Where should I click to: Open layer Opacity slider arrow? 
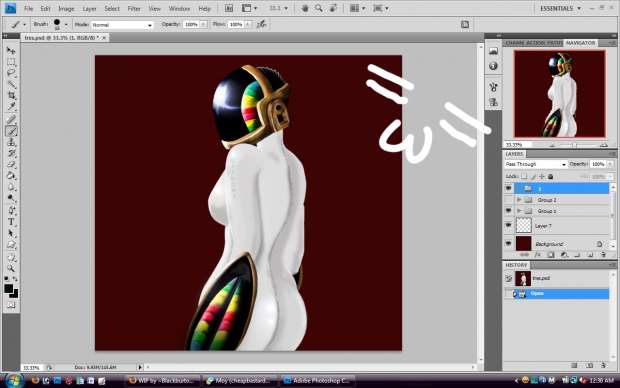pos(611,164)
